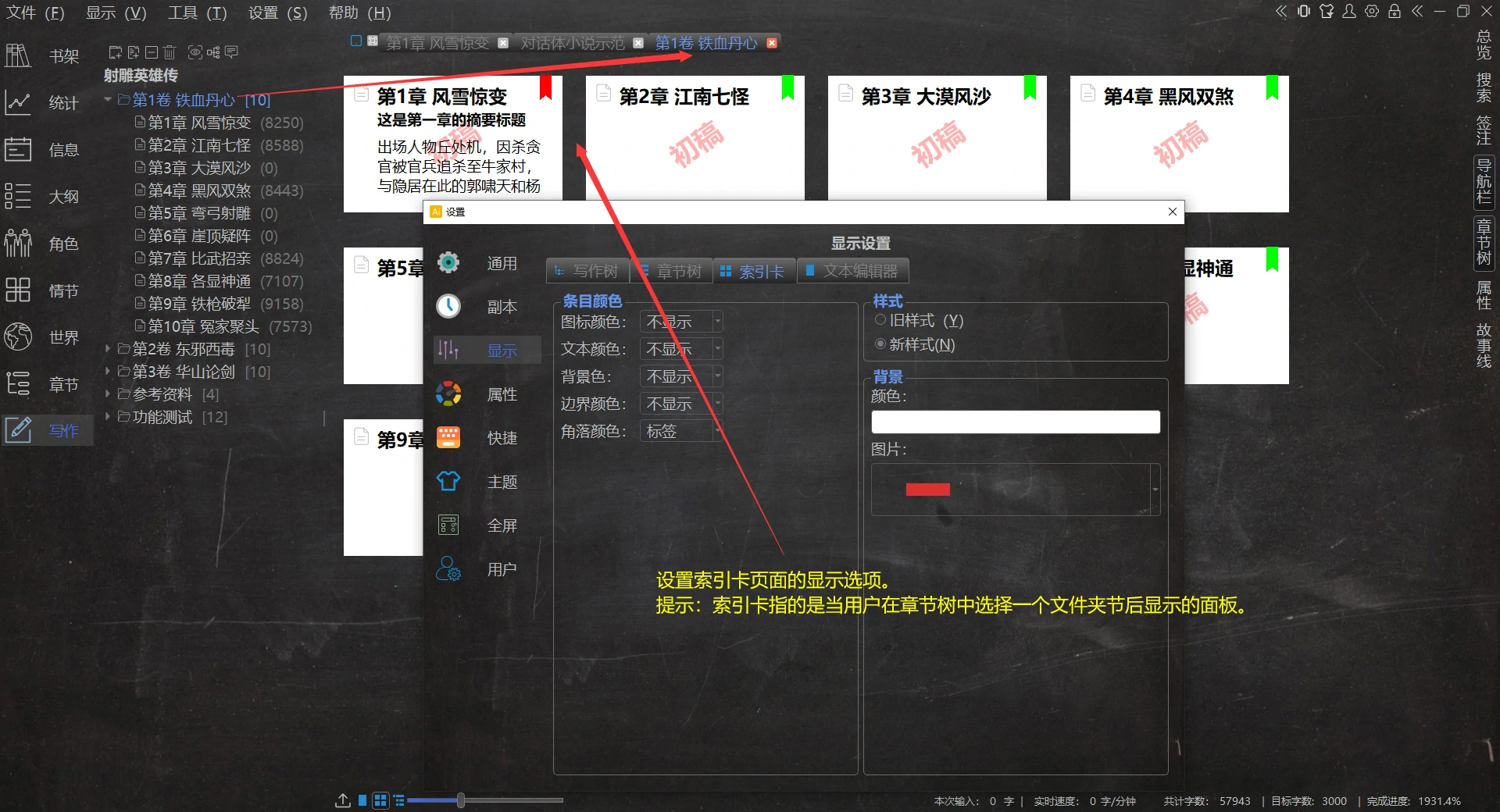
Task: Open the 文件(F) menu
Action: (36, 12)
